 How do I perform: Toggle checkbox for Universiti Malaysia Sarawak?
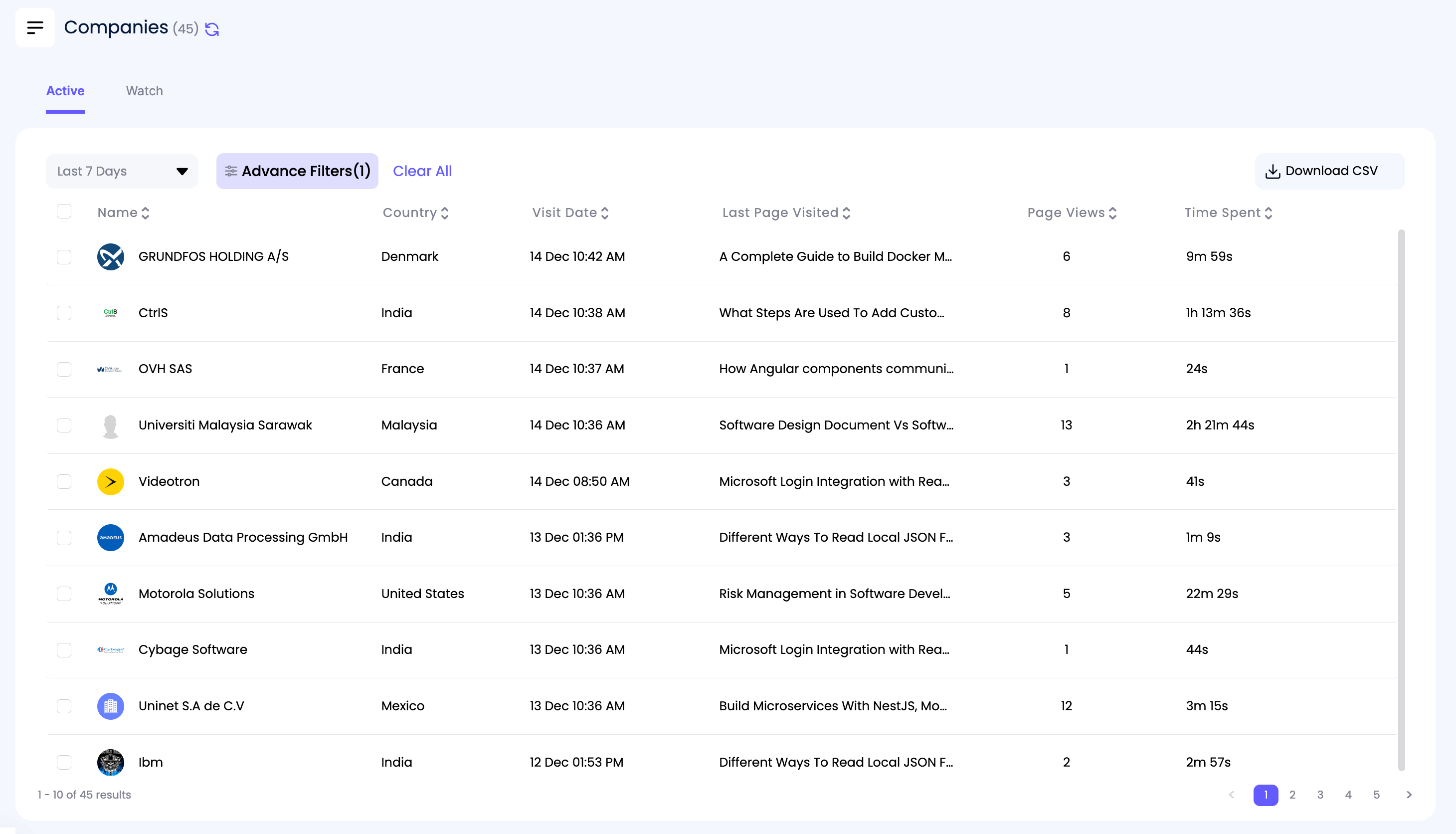(x=64, y=425)
